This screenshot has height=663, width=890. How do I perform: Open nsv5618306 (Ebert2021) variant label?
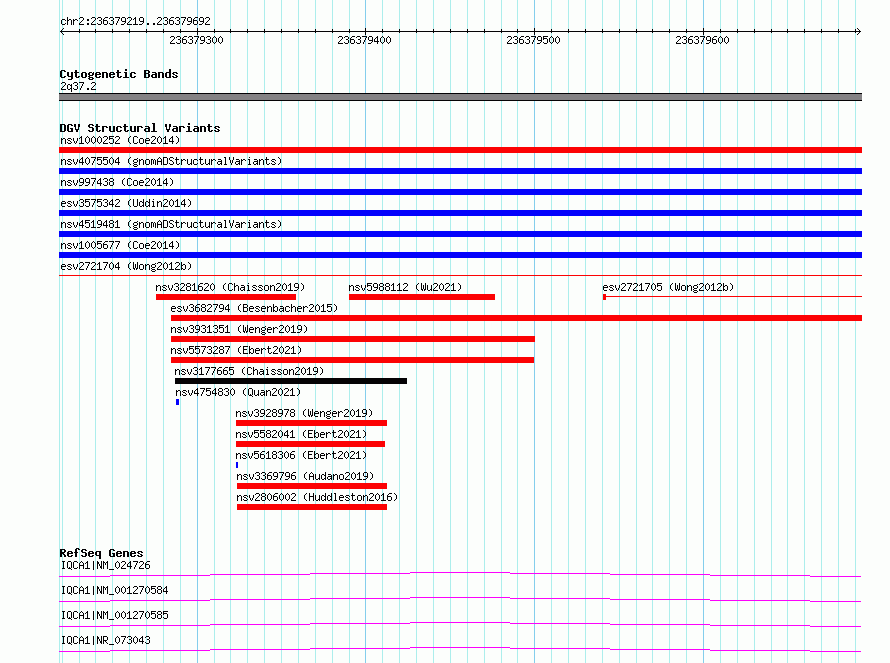point(301,455)
